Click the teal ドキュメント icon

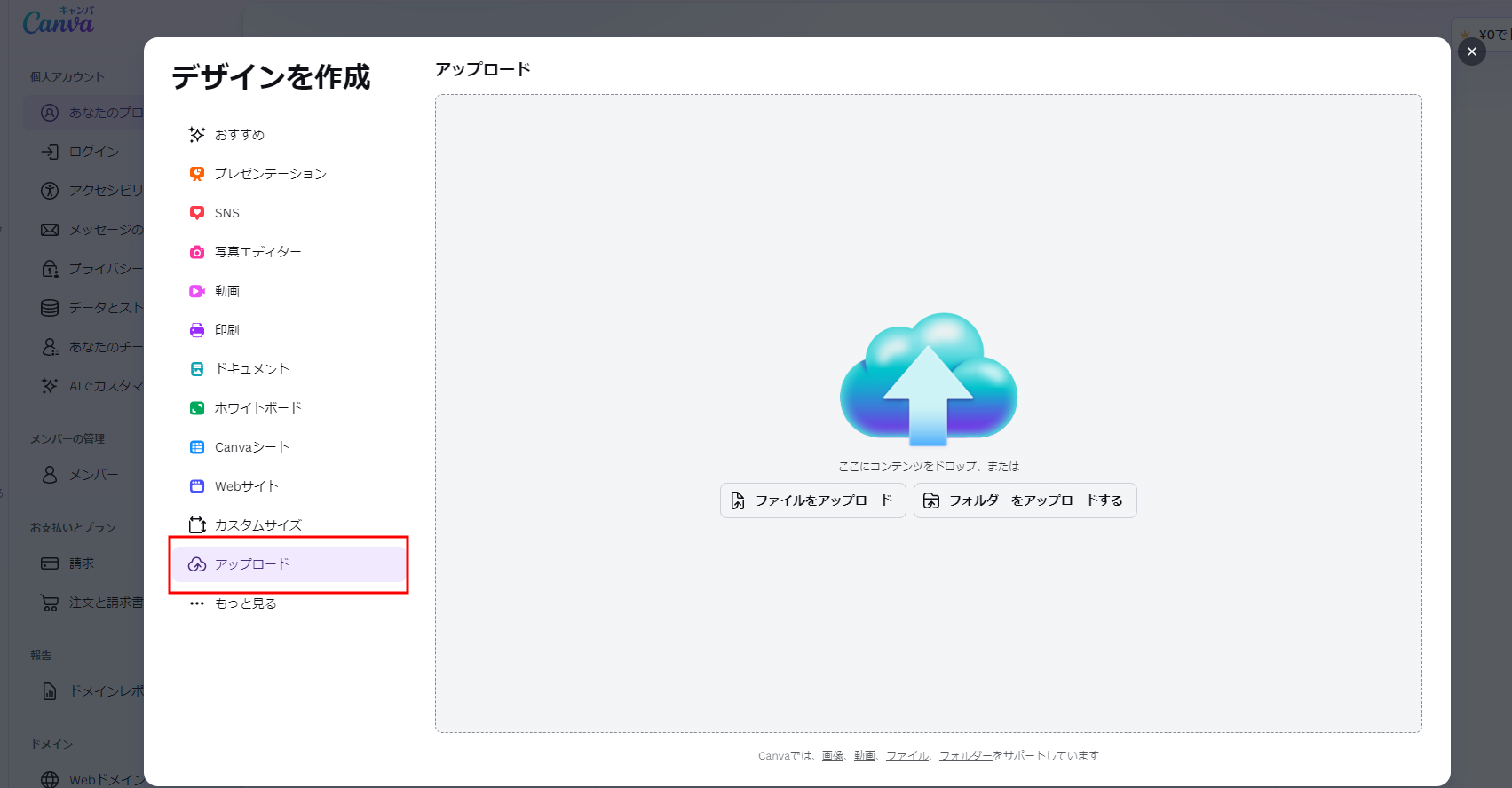[197, 369]
